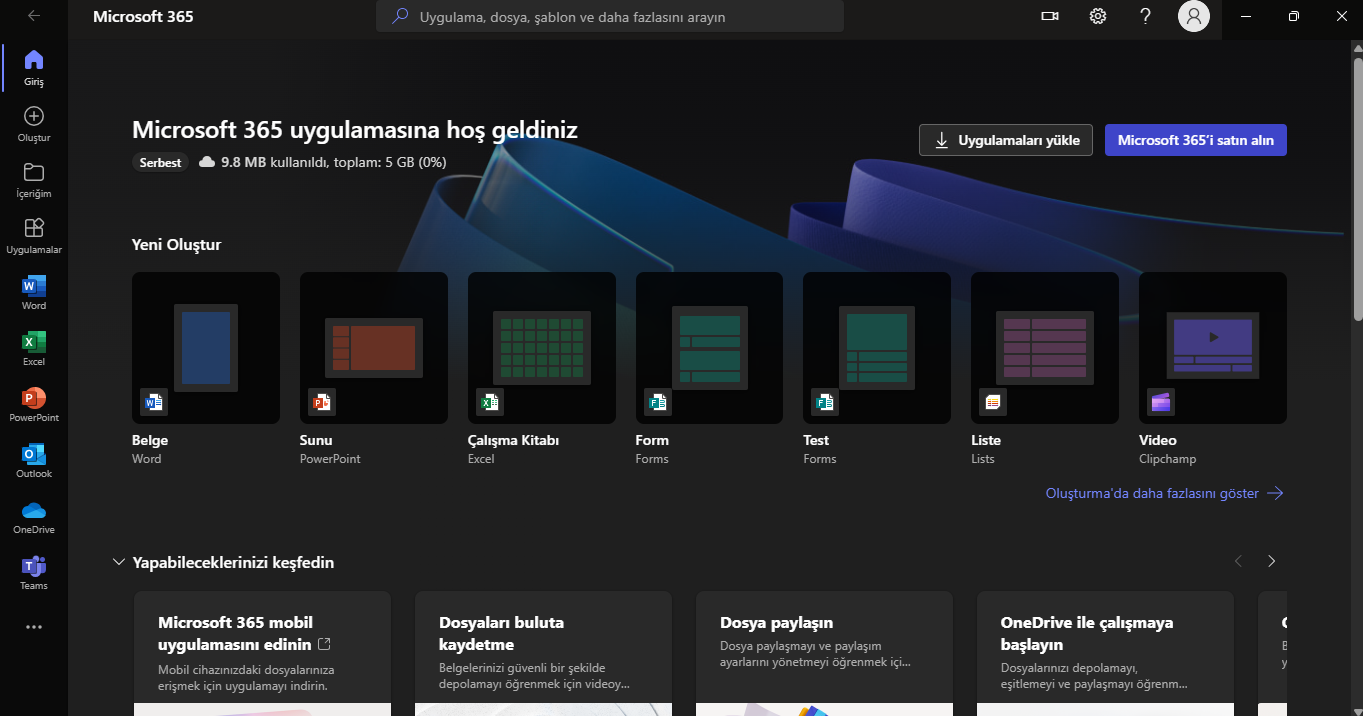Viewport: 1363px width, 716px height.
Task: Click Microsoft 365'i satın alın button
Action: (1195, 140)
